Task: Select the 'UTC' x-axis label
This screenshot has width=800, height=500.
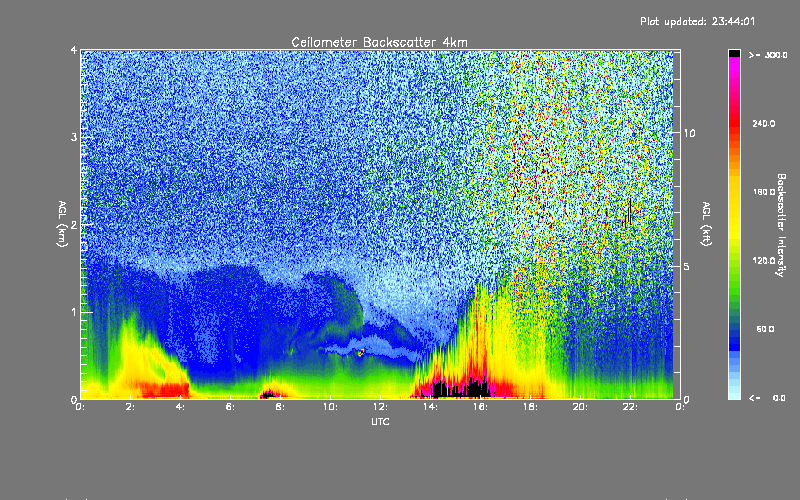Action: tap(380, 421)
